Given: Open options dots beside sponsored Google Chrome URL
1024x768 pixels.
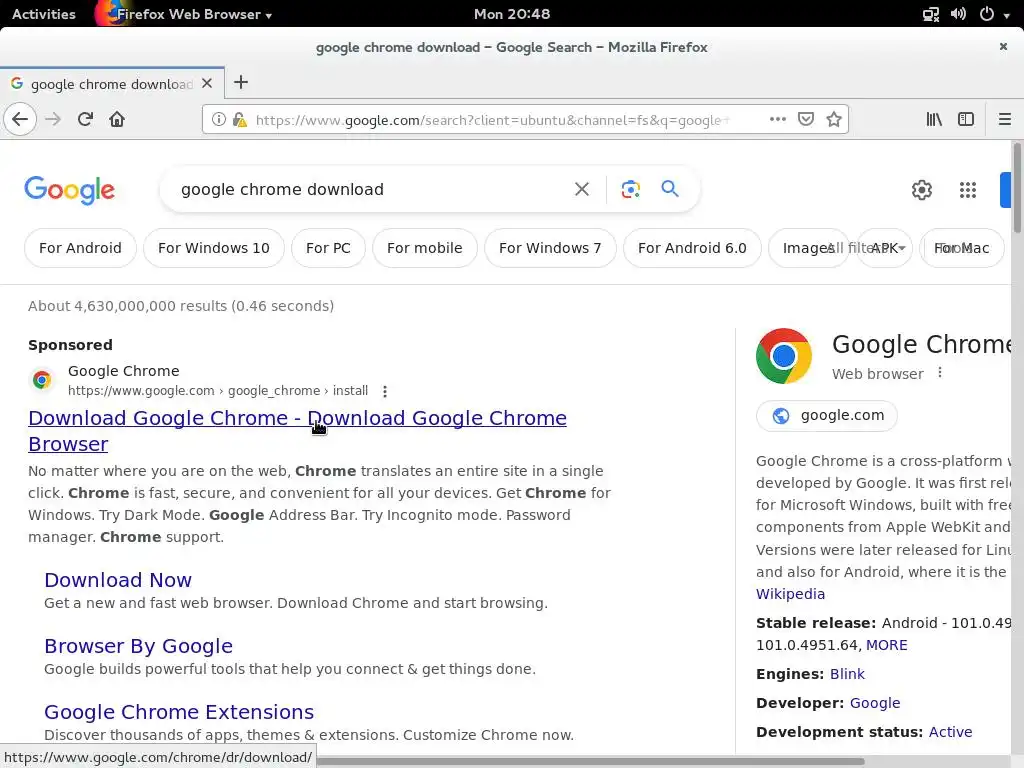Looking at the screenshot, I should pyautogui.click(x=385, y=391).
